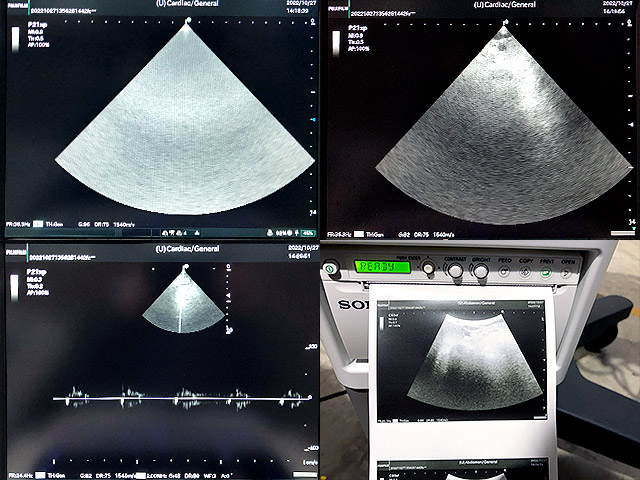The width and height of the screenshot is (640, 480).
Task: Click the OPEN button on the printer
Action: tap(567, 273)
